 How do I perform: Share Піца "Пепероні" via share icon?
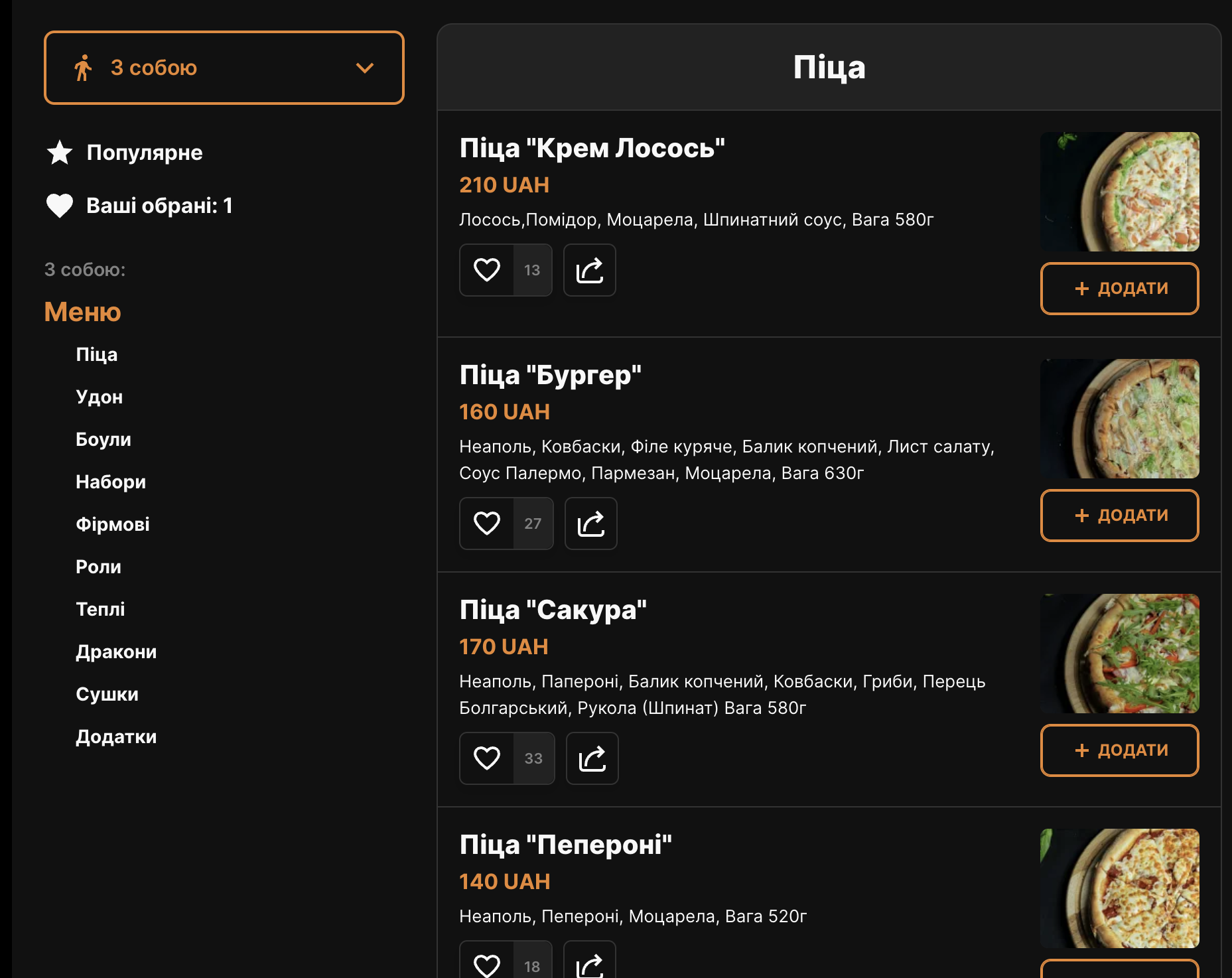pyautogui.click(x=590, y=963)
